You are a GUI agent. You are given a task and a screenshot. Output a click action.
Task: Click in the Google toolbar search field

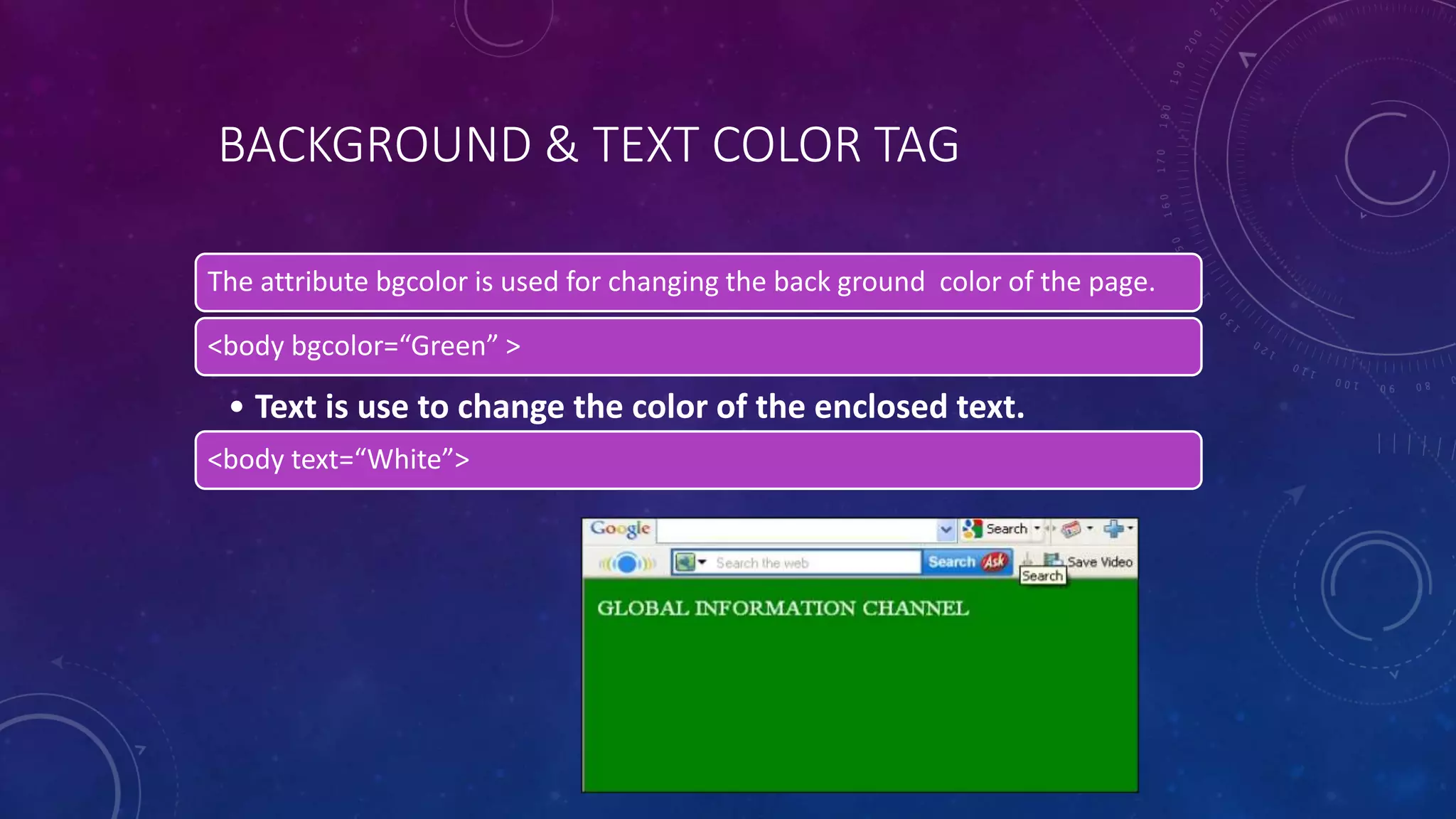pos(796,530)
